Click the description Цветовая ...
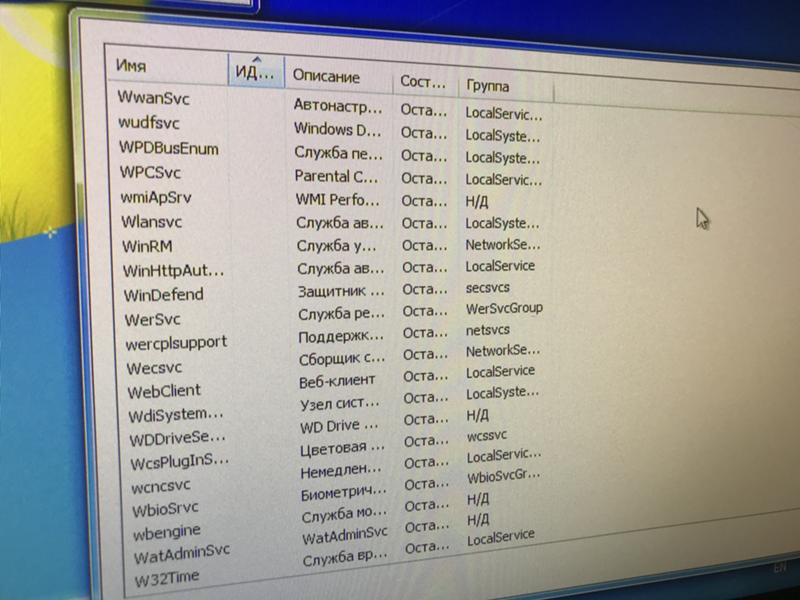 click(342, 449)
